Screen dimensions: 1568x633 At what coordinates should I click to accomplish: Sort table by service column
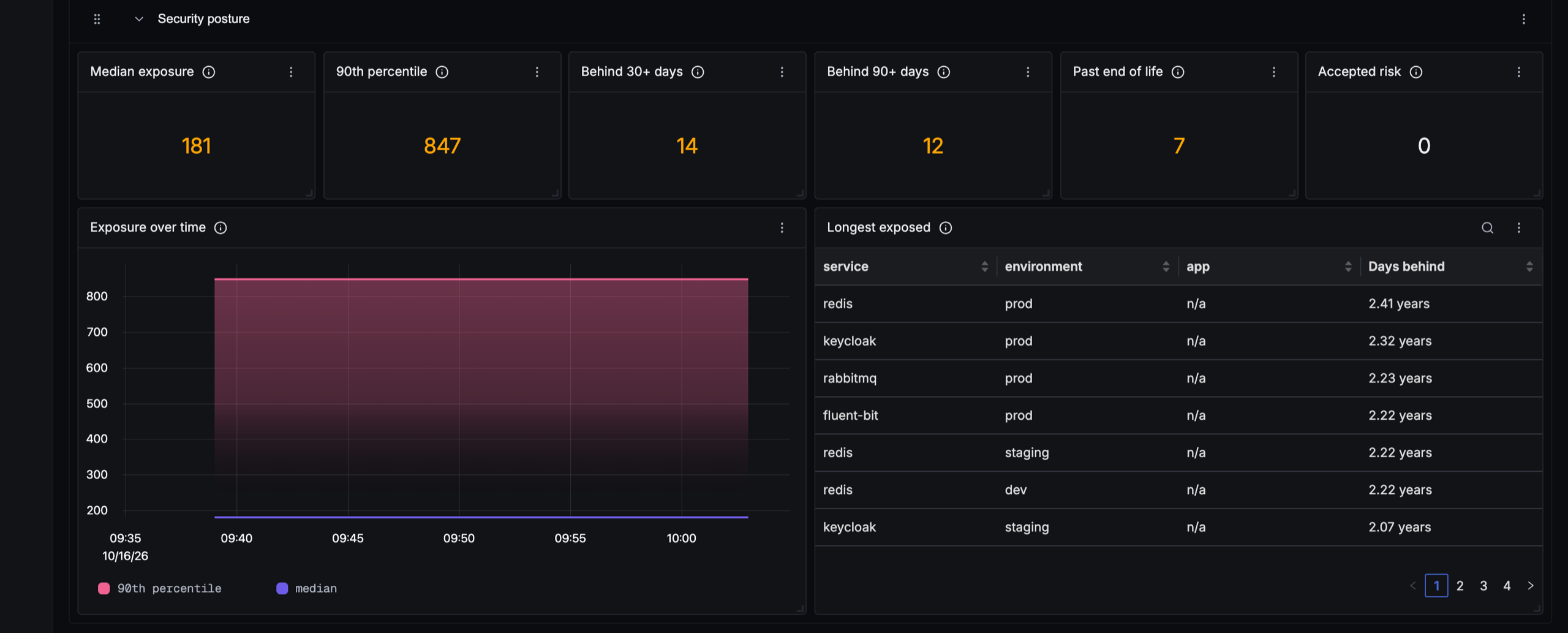pos(985,267)
